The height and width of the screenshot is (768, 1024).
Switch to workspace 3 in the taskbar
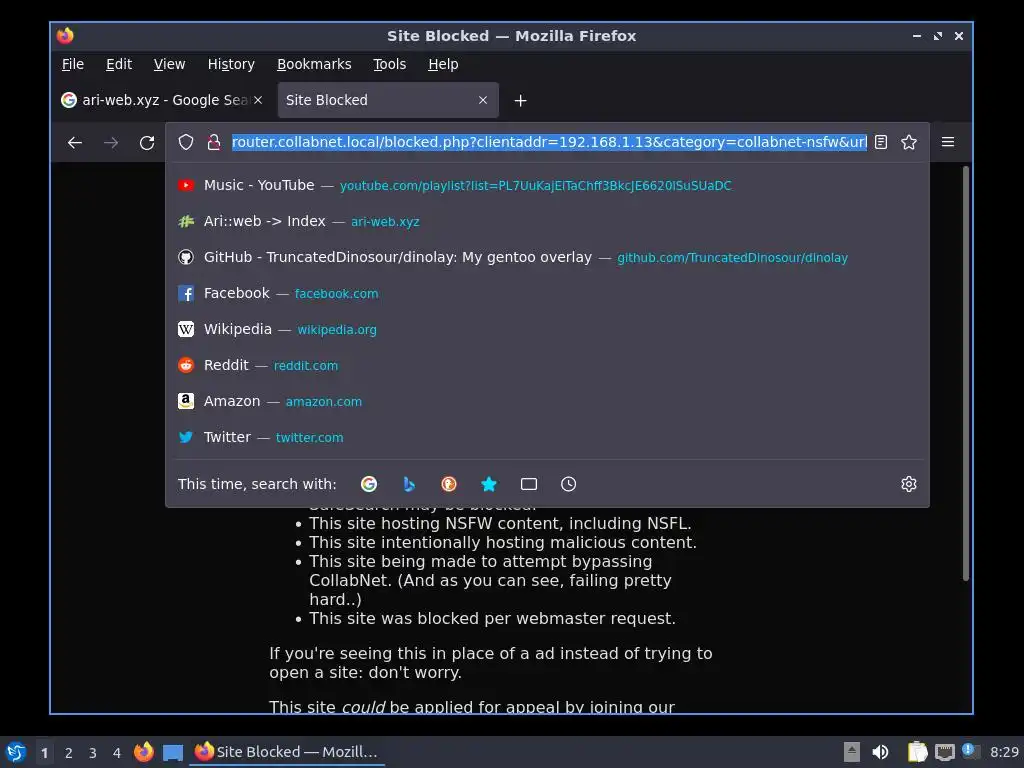pos(93,753)
